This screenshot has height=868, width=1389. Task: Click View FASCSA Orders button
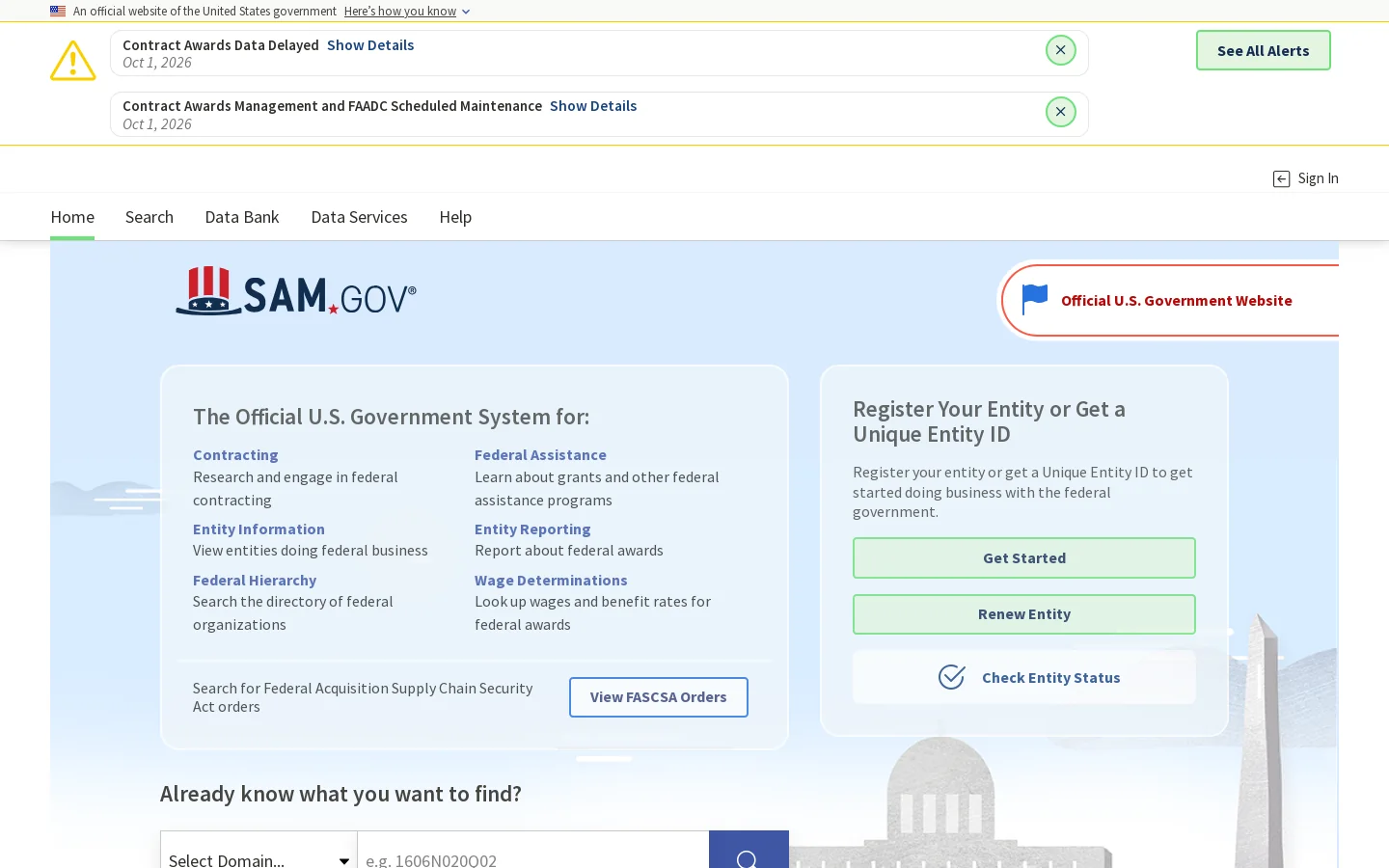(659, 697)
